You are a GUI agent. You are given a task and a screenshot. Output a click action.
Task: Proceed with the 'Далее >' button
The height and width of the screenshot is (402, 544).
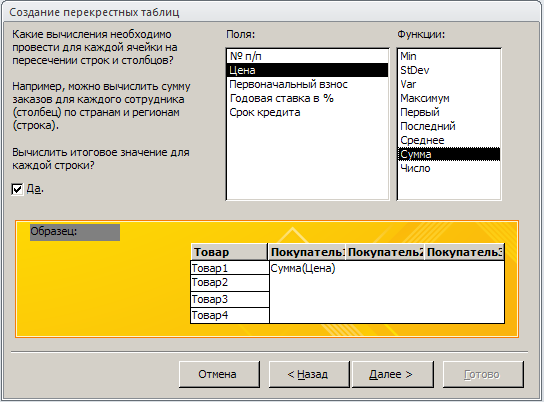click(393, 374)
